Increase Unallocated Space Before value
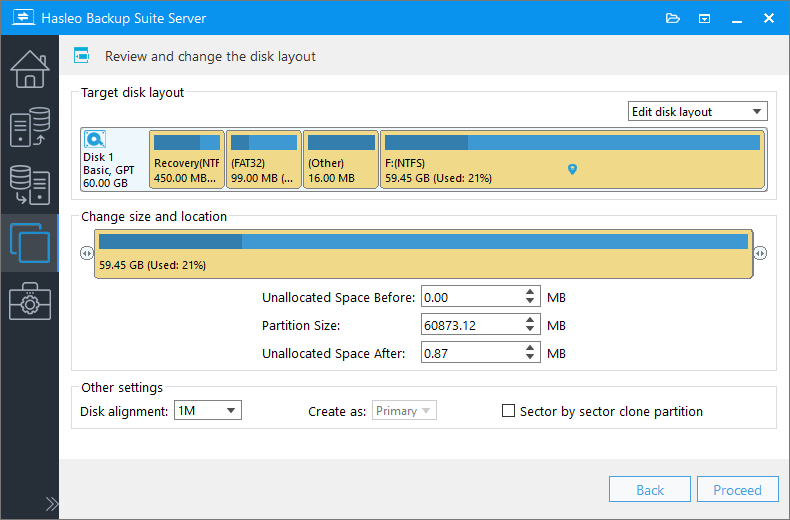790x520 pixels. pyautogui.click(x=530, y=292)
